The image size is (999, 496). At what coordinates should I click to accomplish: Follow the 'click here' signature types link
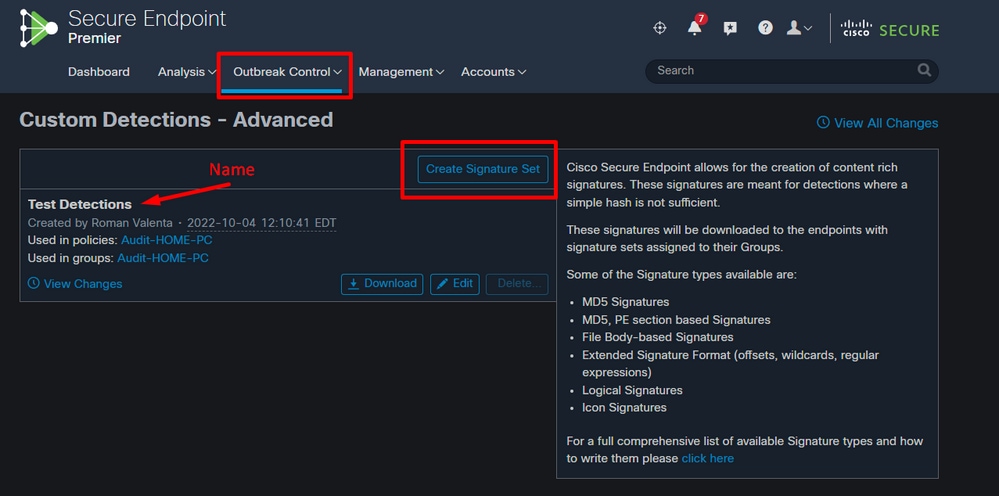707,458
